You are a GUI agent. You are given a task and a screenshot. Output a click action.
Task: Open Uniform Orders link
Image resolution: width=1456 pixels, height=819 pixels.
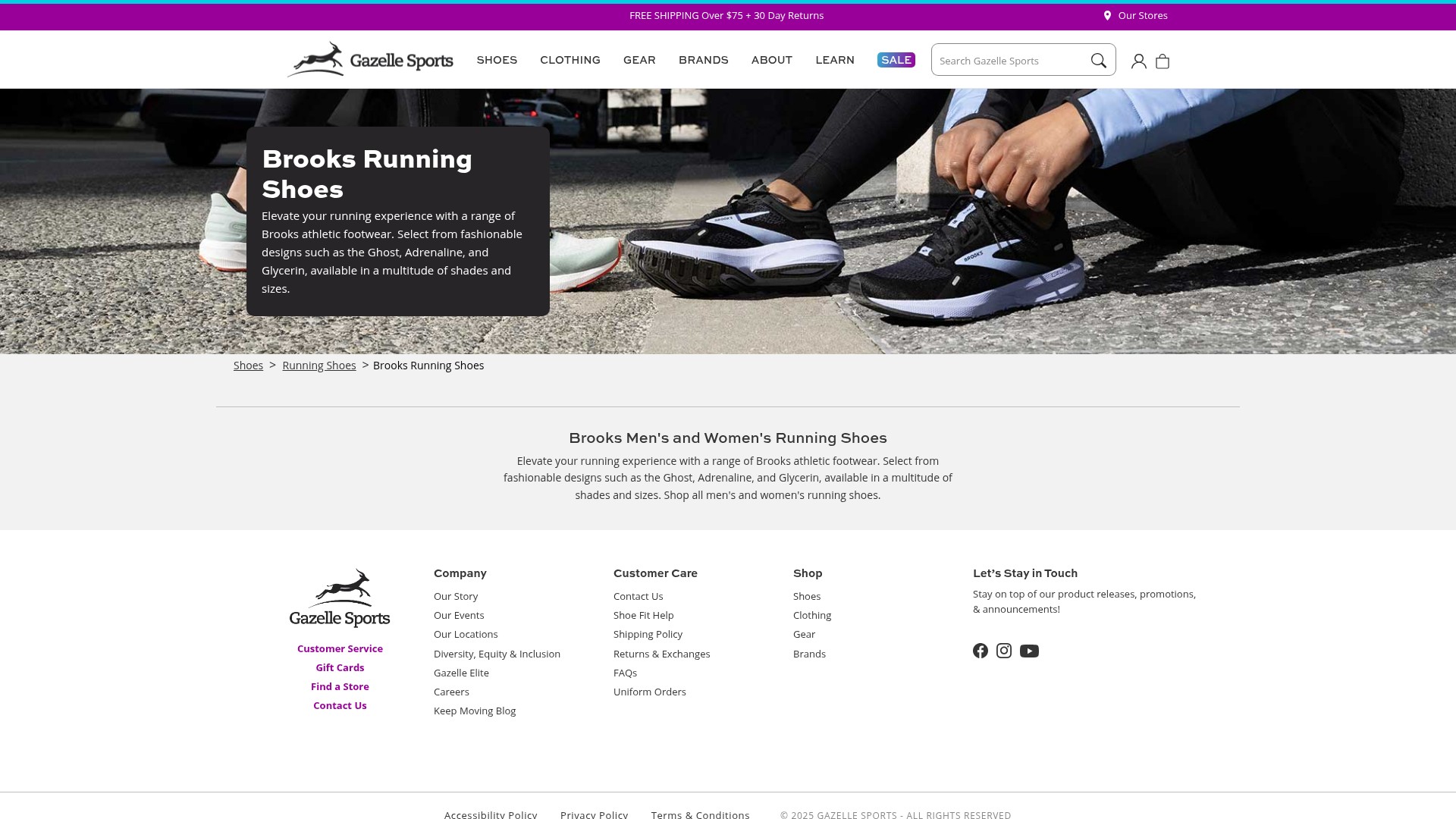tap(649, 692)
